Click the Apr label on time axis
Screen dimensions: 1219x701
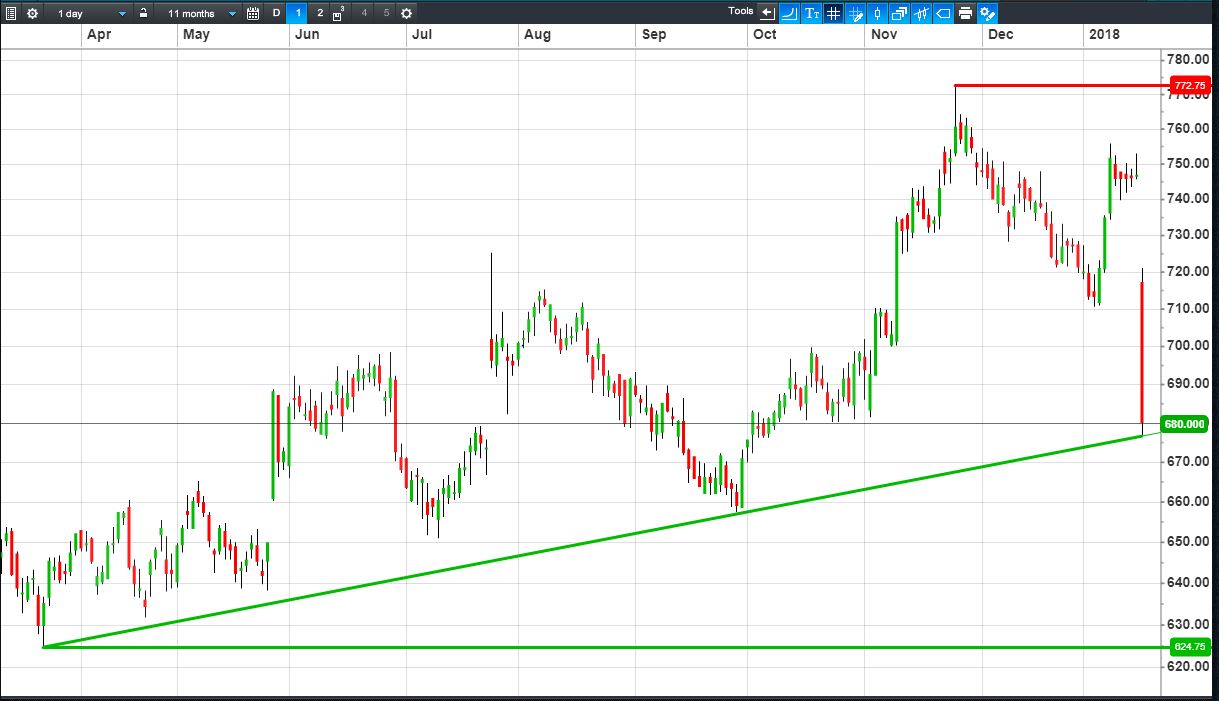[x=98, y=35]
